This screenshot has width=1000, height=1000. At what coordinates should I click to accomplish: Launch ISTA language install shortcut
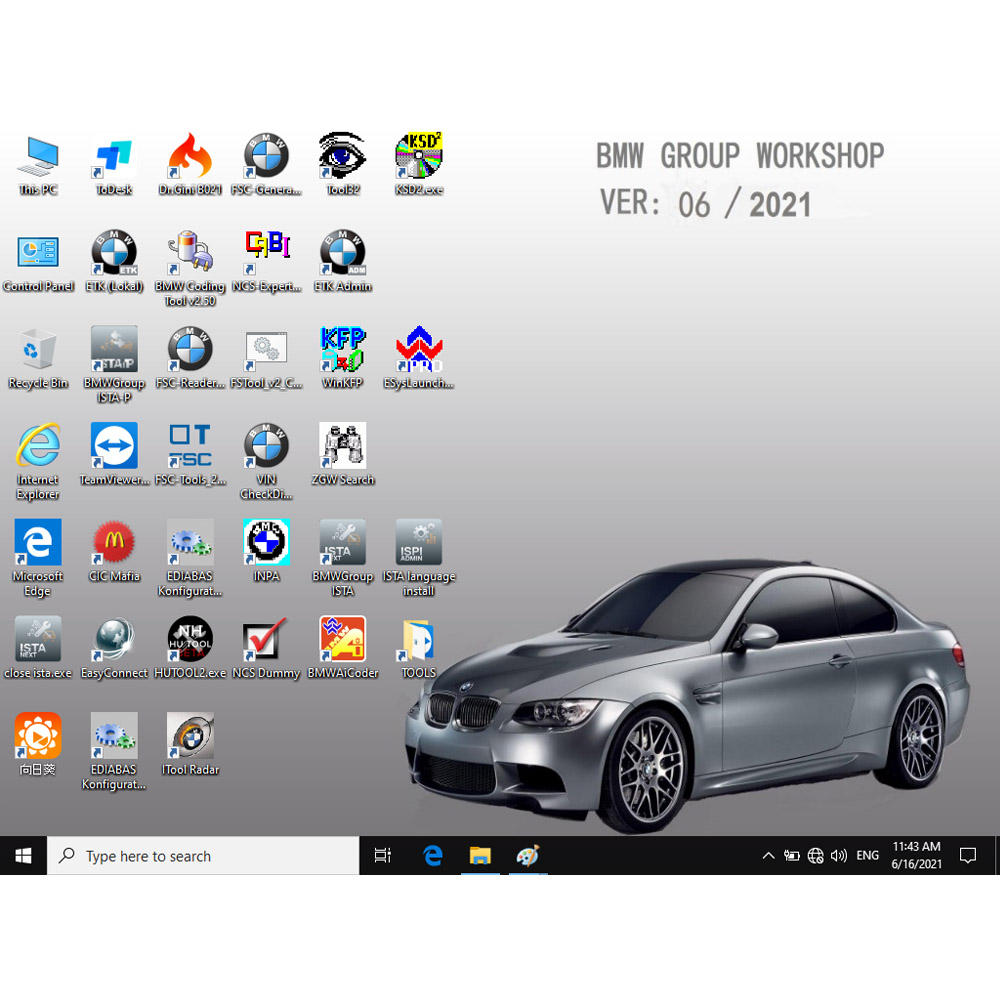pos(419,557)
